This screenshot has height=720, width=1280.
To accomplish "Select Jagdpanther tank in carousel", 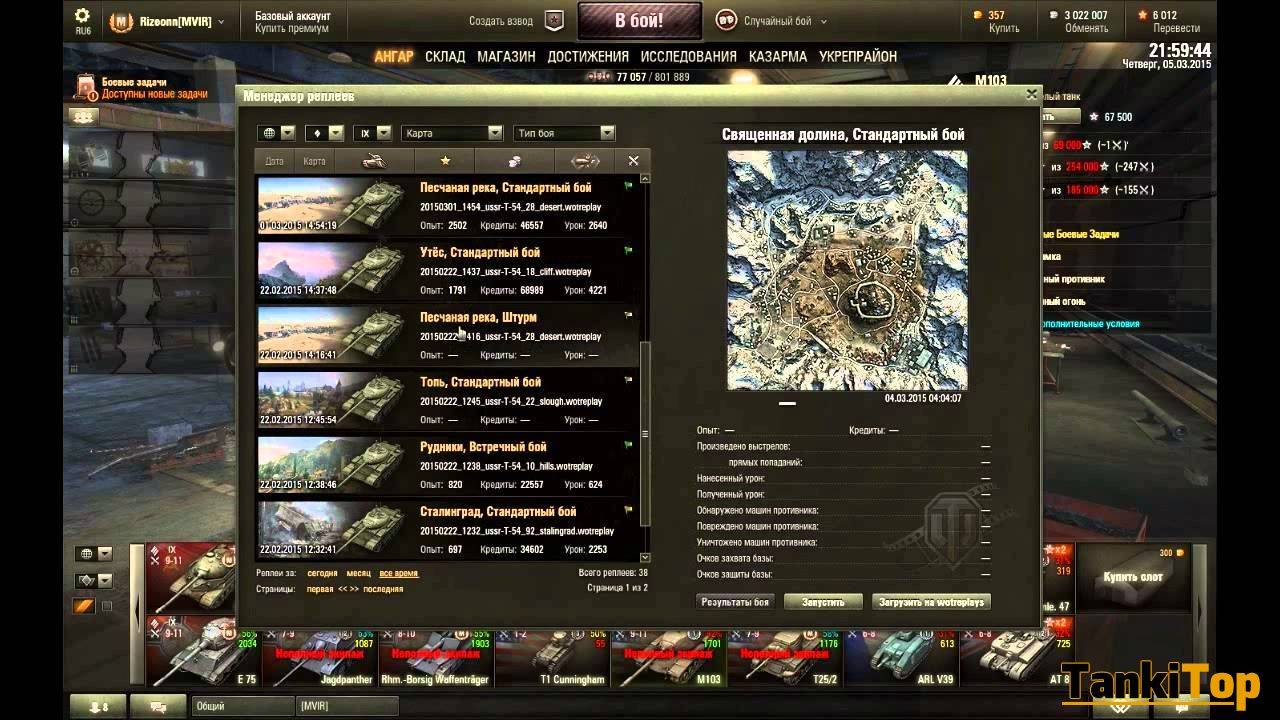I will [x=320, y=657].
